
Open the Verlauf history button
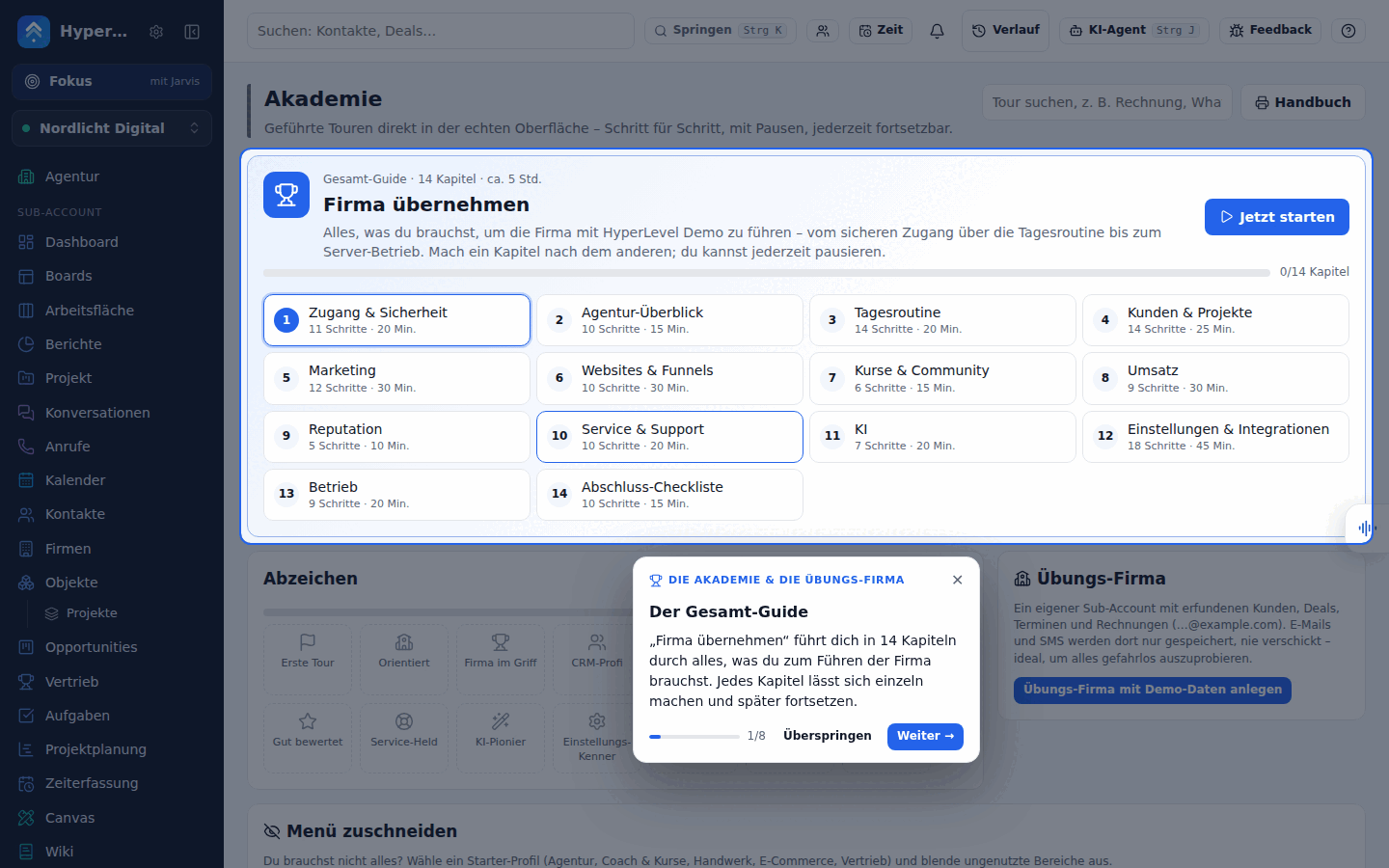pyautogui.click(x=1005, y=31)
